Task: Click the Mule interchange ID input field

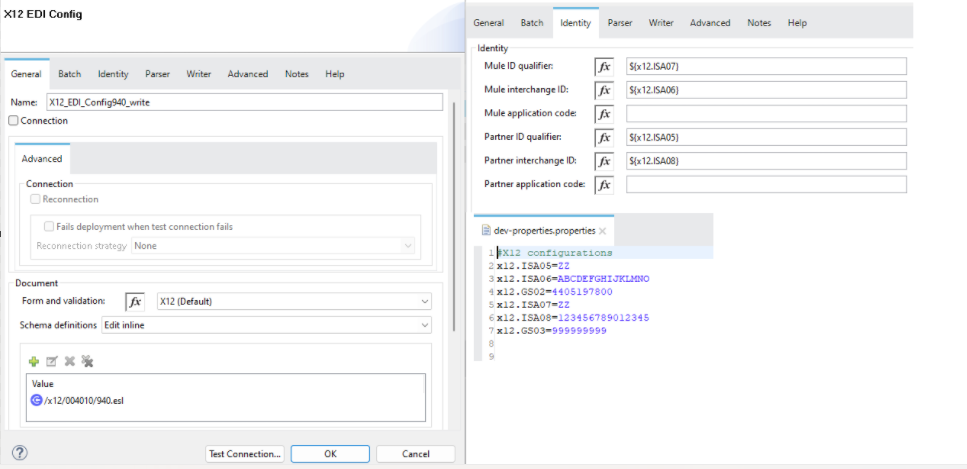Action: (767, 90)
